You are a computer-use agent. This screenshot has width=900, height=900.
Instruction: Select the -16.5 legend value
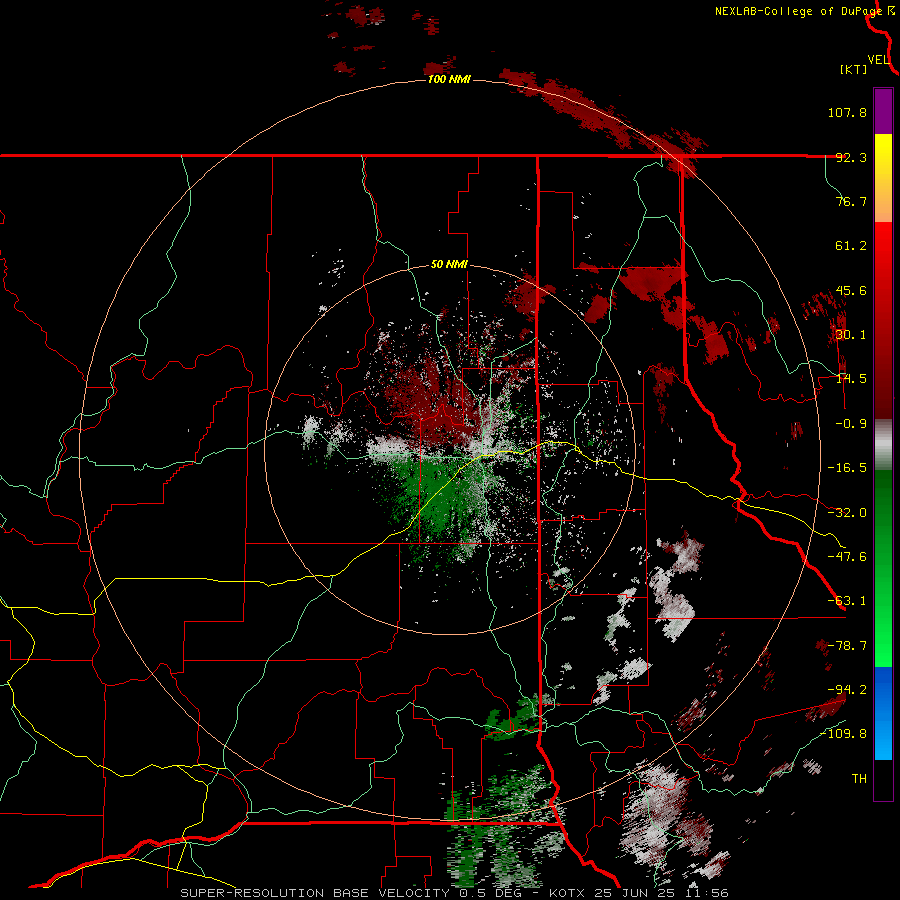click(847, 468)
